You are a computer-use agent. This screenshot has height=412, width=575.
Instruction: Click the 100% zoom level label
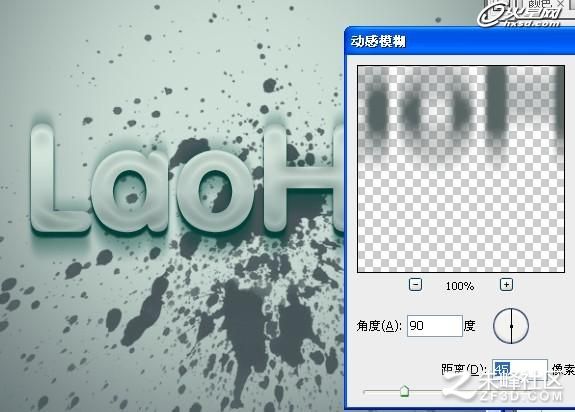tap(460, 286)
